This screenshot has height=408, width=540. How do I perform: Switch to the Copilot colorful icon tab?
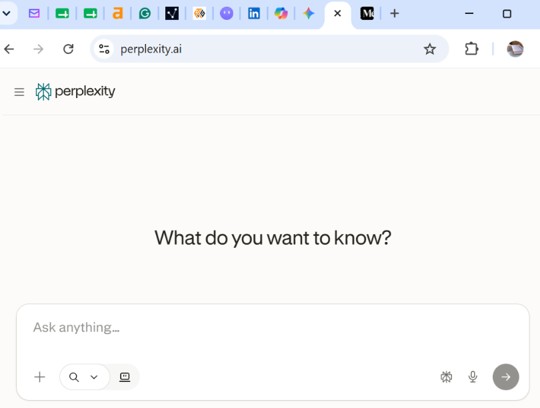click(281, 13)
